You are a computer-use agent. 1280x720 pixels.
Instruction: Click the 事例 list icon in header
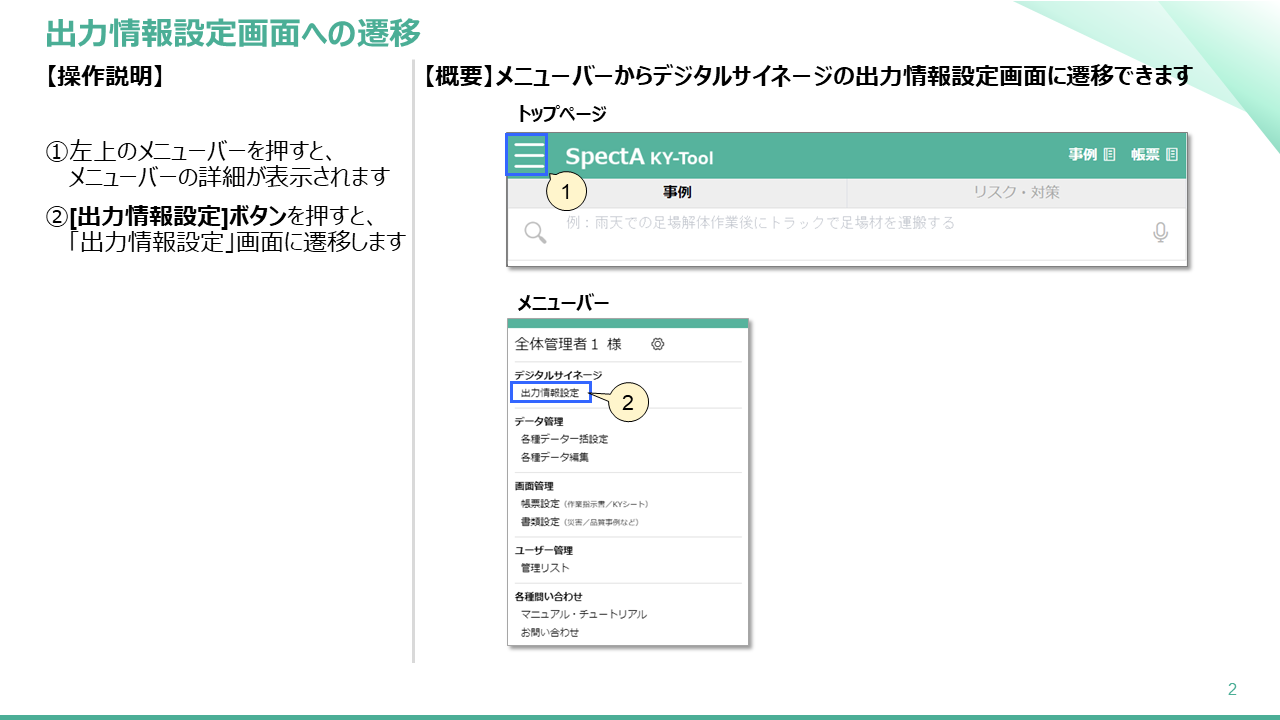[1110, 155]
